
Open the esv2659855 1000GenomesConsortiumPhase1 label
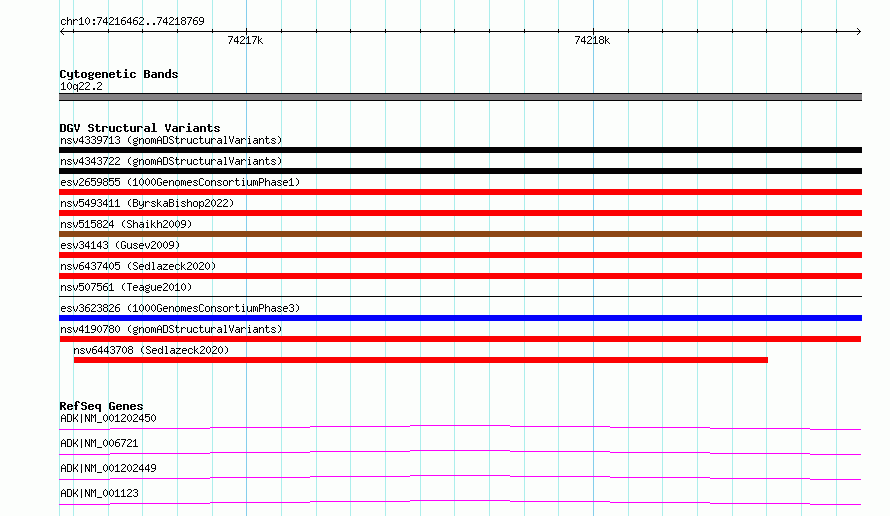click(x=180, y=182)
